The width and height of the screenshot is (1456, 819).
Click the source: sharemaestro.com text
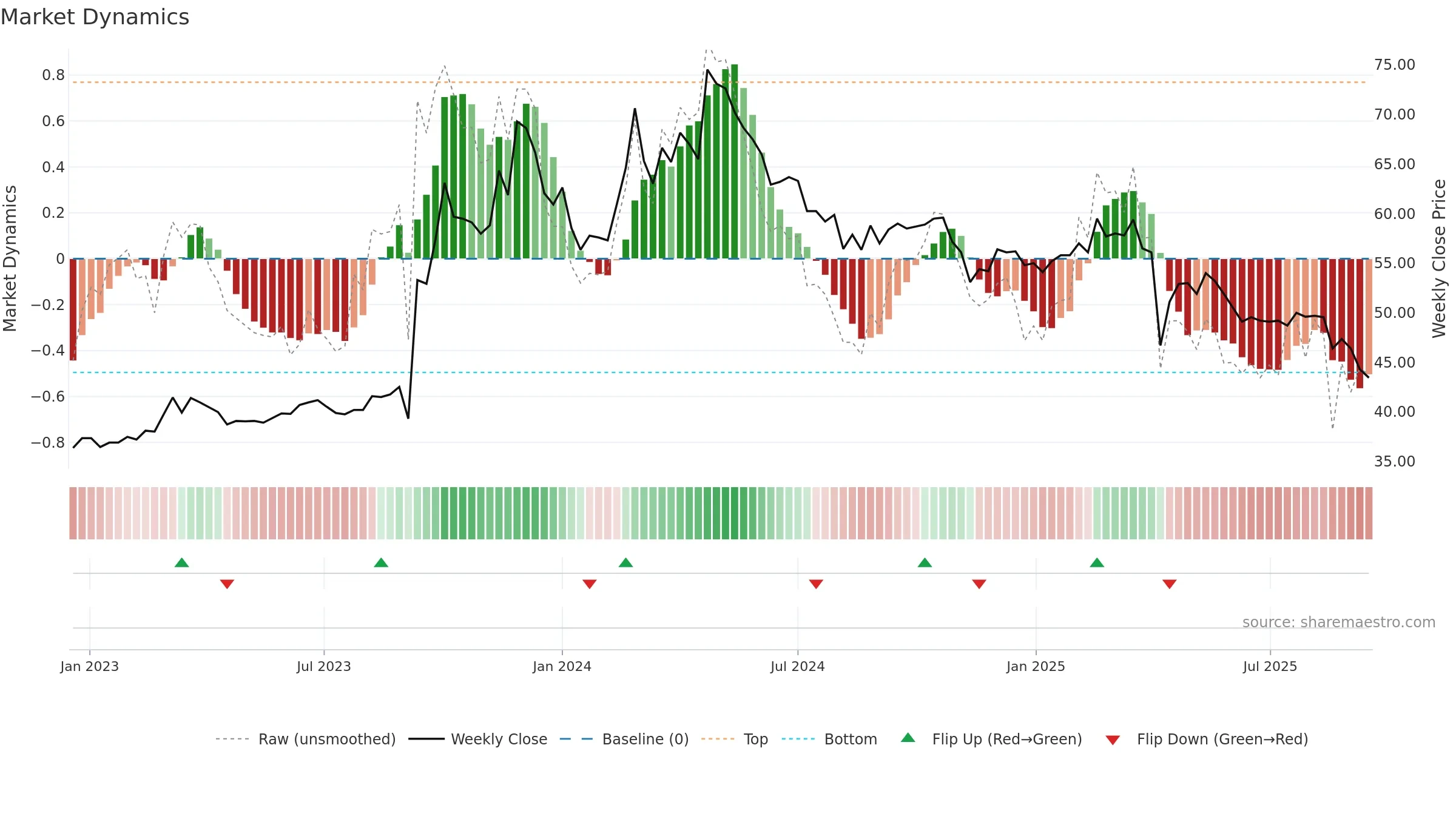click(1339, 622)
